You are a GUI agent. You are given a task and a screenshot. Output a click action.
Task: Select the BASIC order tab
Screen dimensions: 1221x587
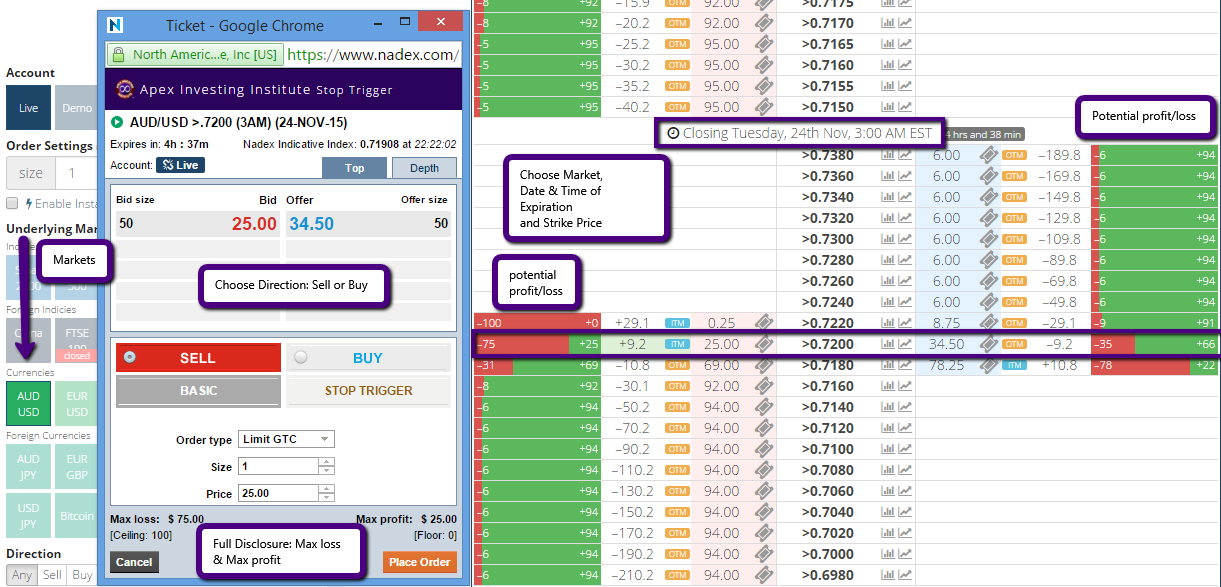[198, 391]
